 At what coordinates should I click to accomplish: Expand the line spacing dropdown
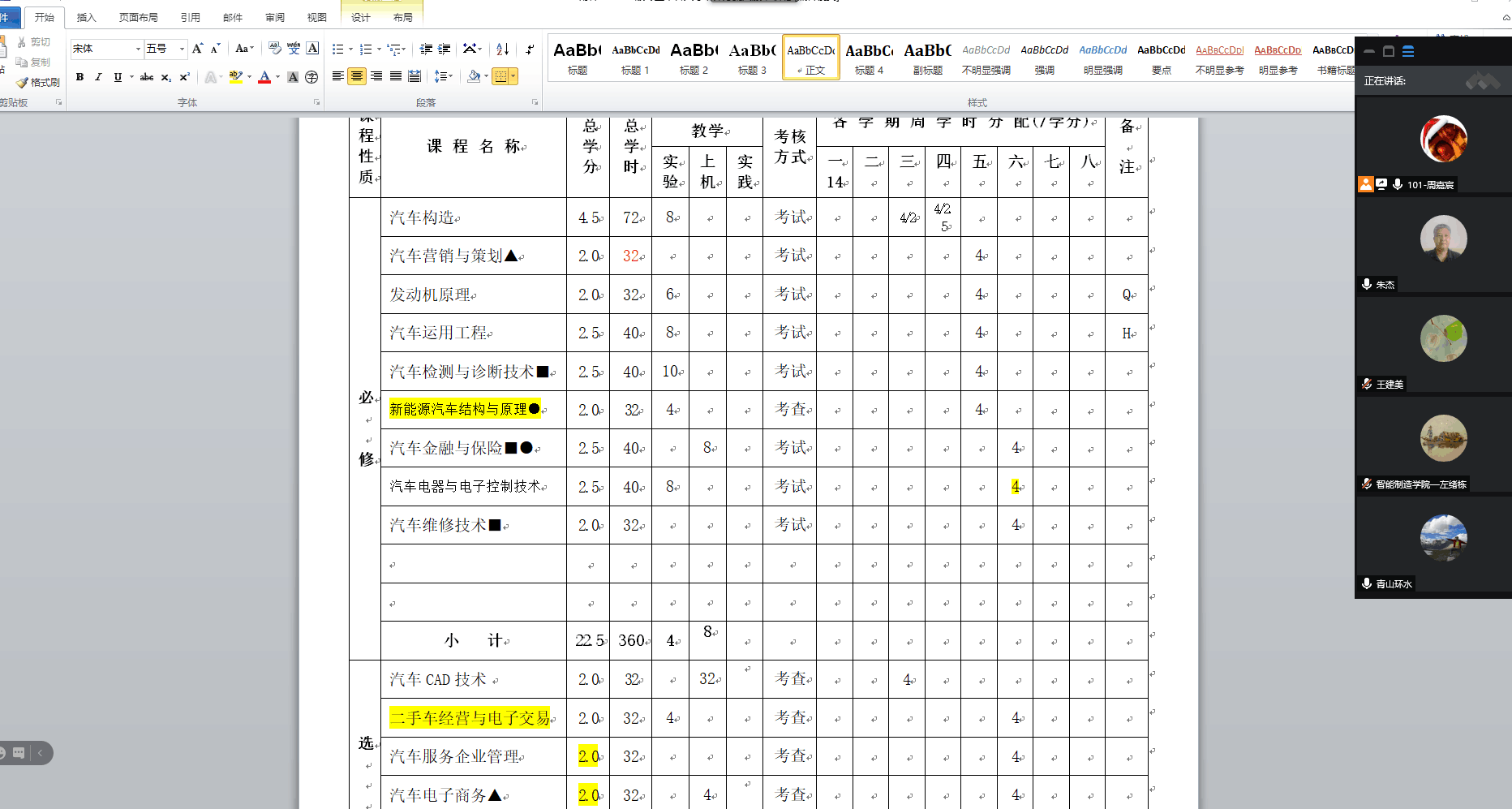coord(450,76)
